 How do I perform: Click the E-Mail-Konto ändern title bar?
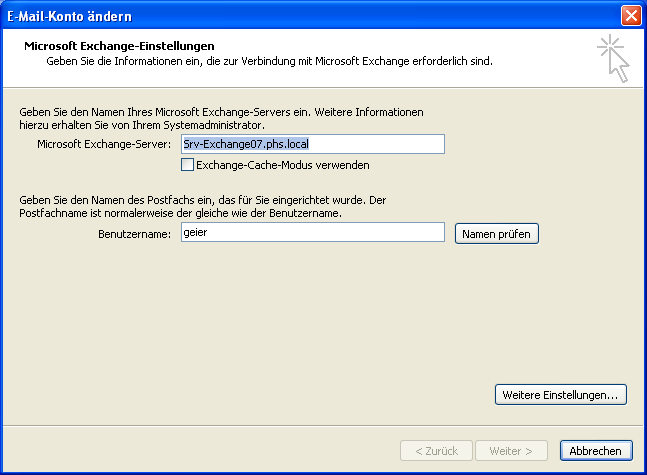pos(300,15)
